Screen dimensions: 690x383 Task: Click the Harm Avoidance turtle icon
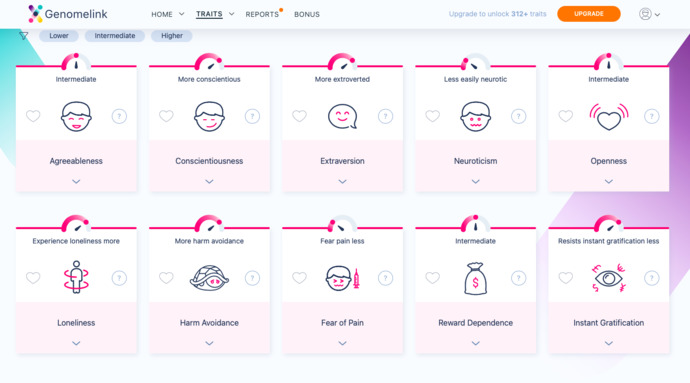pyautogui.click(x=209, y=278)
